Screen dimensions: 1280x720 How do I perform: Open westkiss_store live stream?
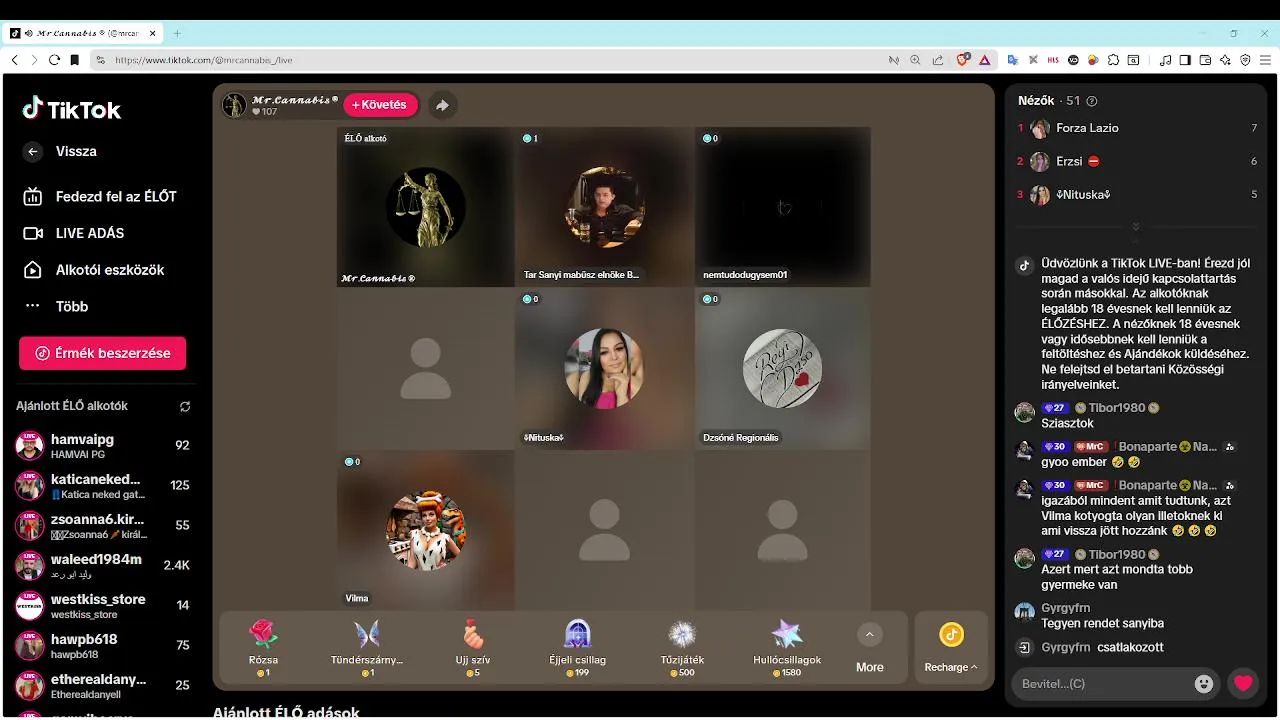pyautogui.click(x=102, y=605)
